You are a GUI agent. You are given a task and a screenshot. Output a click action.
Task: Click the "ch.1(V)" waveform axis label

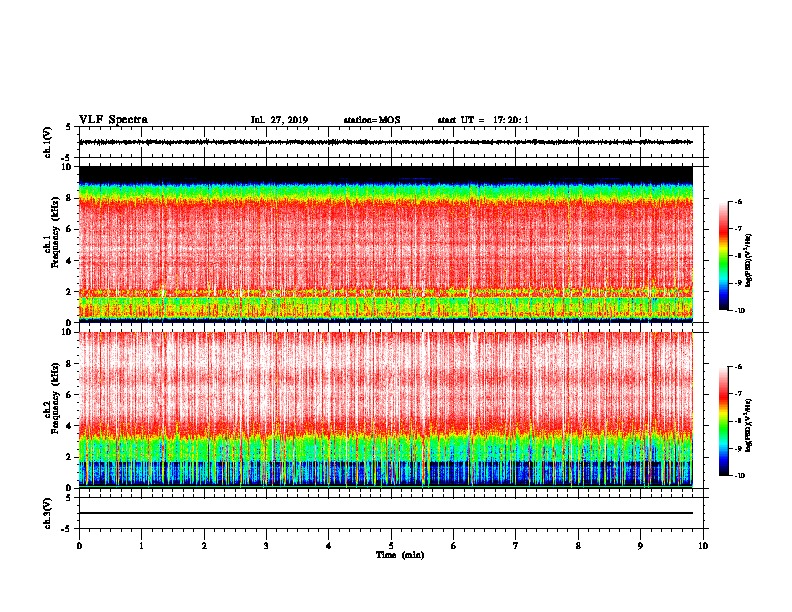click(x=47, y=142)
